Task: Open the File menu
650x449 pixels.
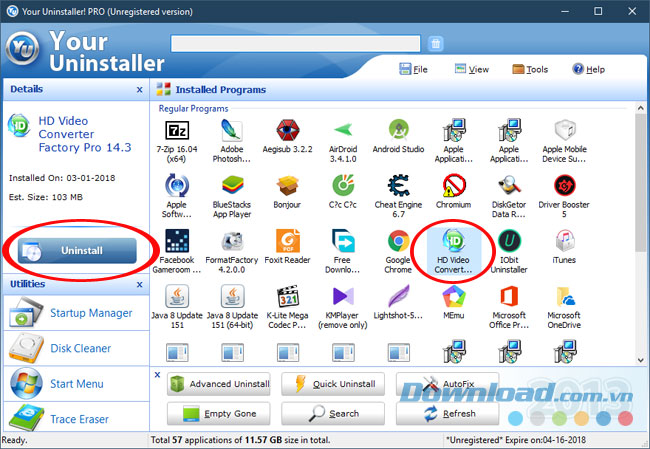Action: (x=413, y=69)
